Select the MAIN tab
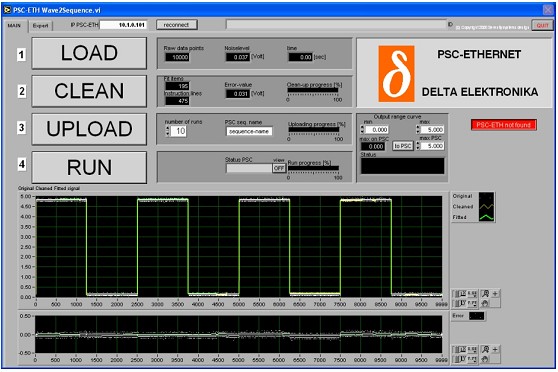Screen dimensions: 558x372 (14, 26)
